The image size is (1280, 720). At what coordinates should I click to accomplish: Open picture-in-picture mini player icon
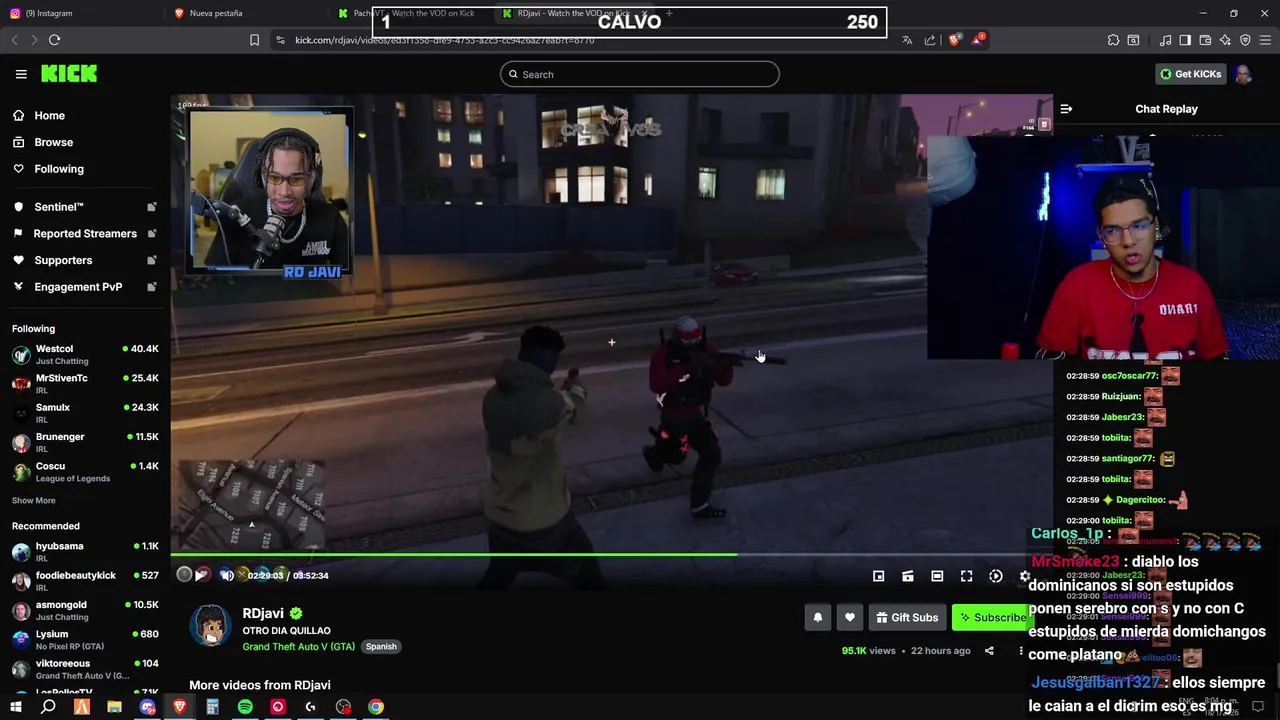point(878,576)
